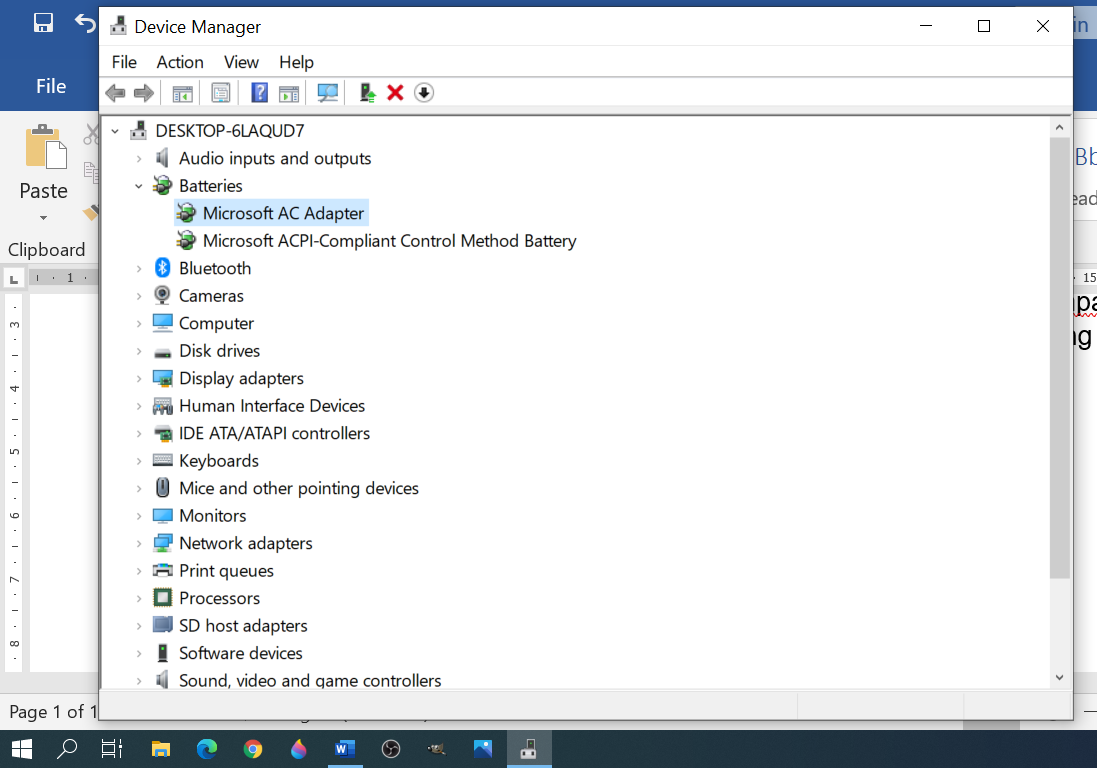Viewport: 1097px width, 768px height.
Task: Scan for hardware changes toolbar icon
Action: click(x=327, y=92)
